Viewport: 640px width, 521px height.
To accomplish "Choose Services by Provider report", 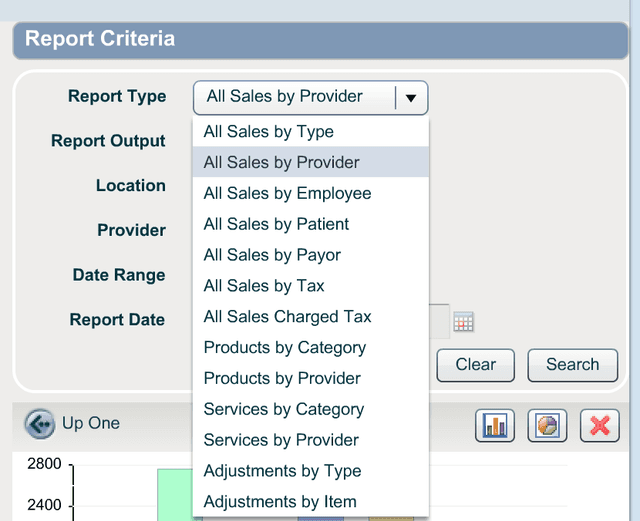I will (311, 440).
